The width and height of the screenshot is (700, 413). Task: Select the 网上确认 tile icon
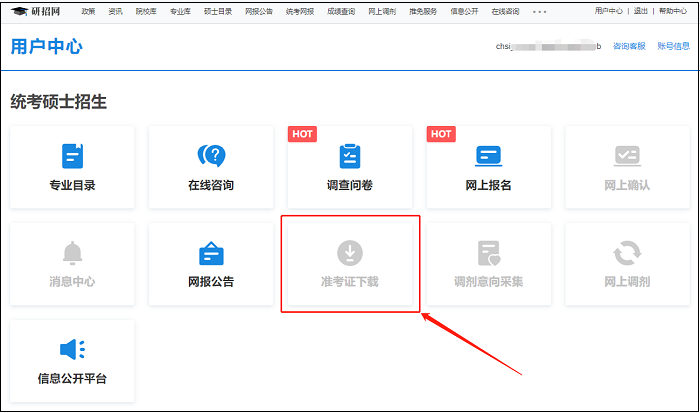[627, 156]
